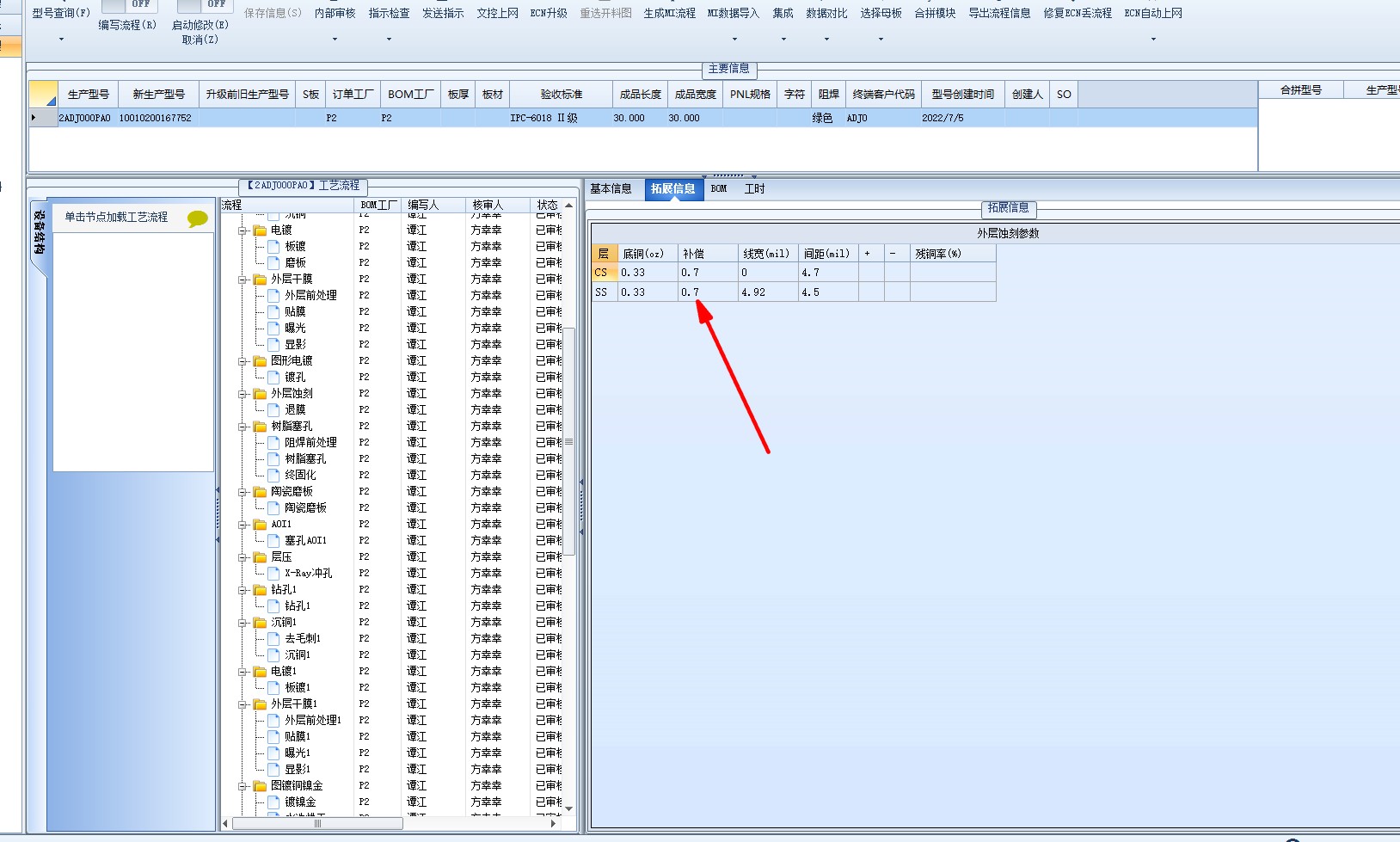Click the folder icon beside 外层蚀刻
The width and height of the screenshot is (1400, 842).
260,394
